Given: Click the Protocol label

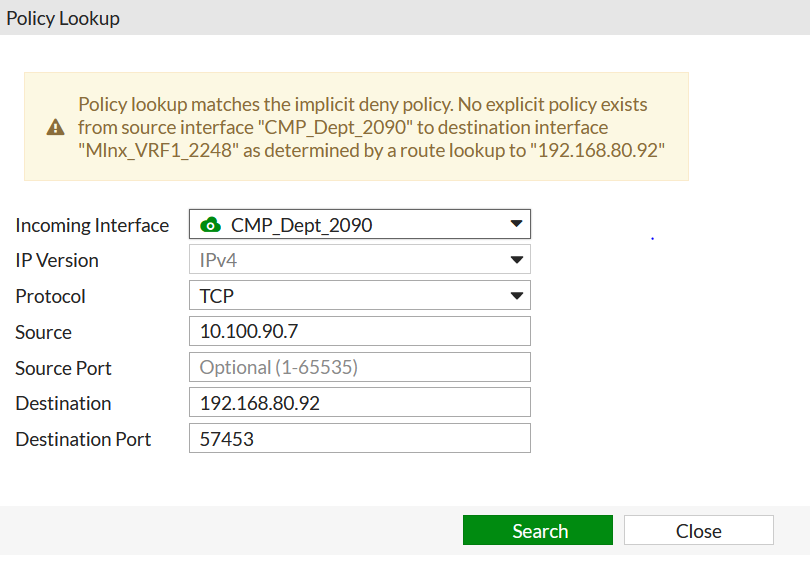Looking at the screenshot, I should point(51,296).
